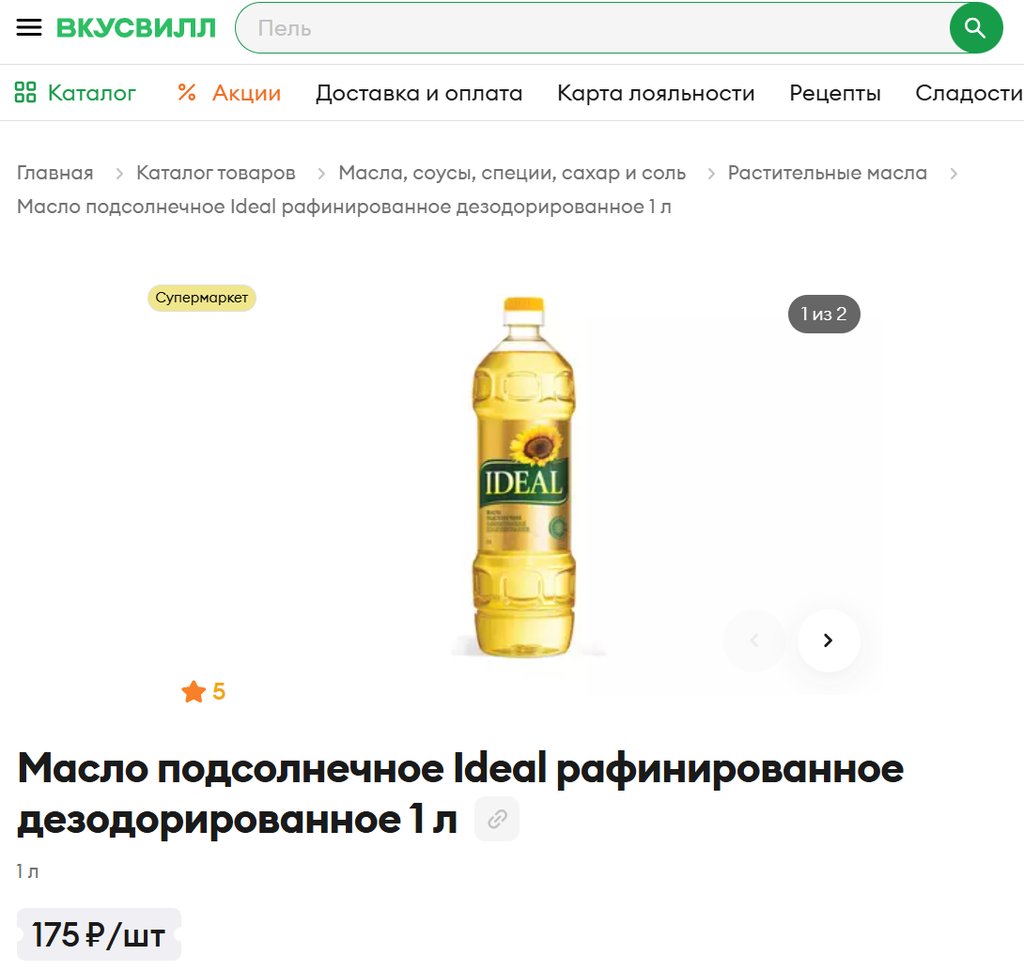The width and height of the screenshot is (1024, 970).
Task: Open Каталог товаров breadcrumb link
Action: click(x=216, y=173)
